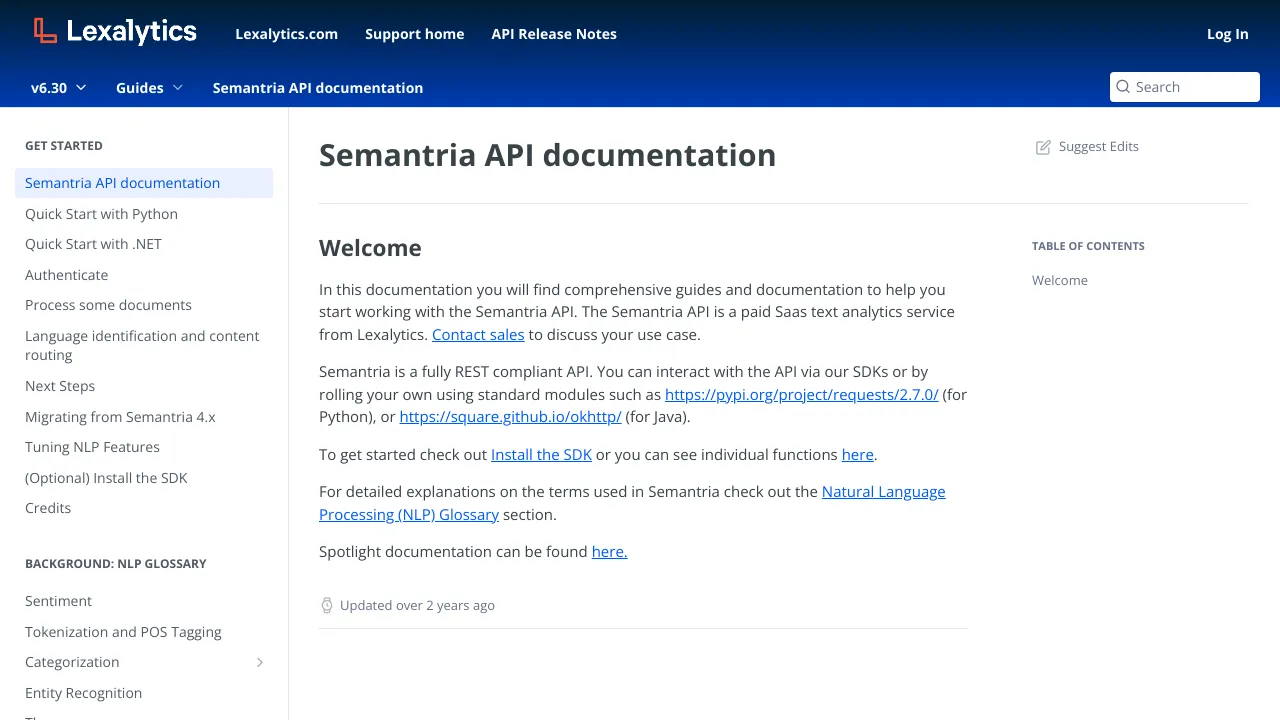The image size is (1280, 720).
Task: Click the search magnifier icon
Action: coord(1123,87)
